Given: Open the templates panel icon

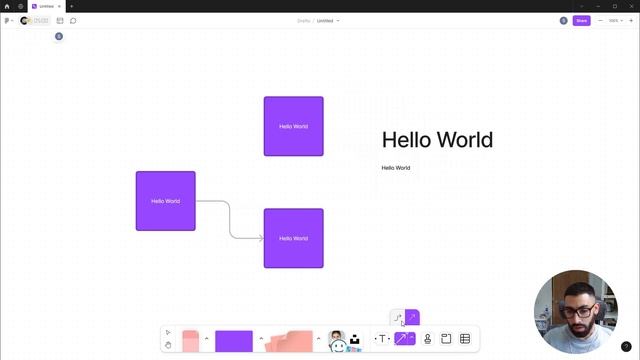Looking at the screenshot, I should (60, 20).
